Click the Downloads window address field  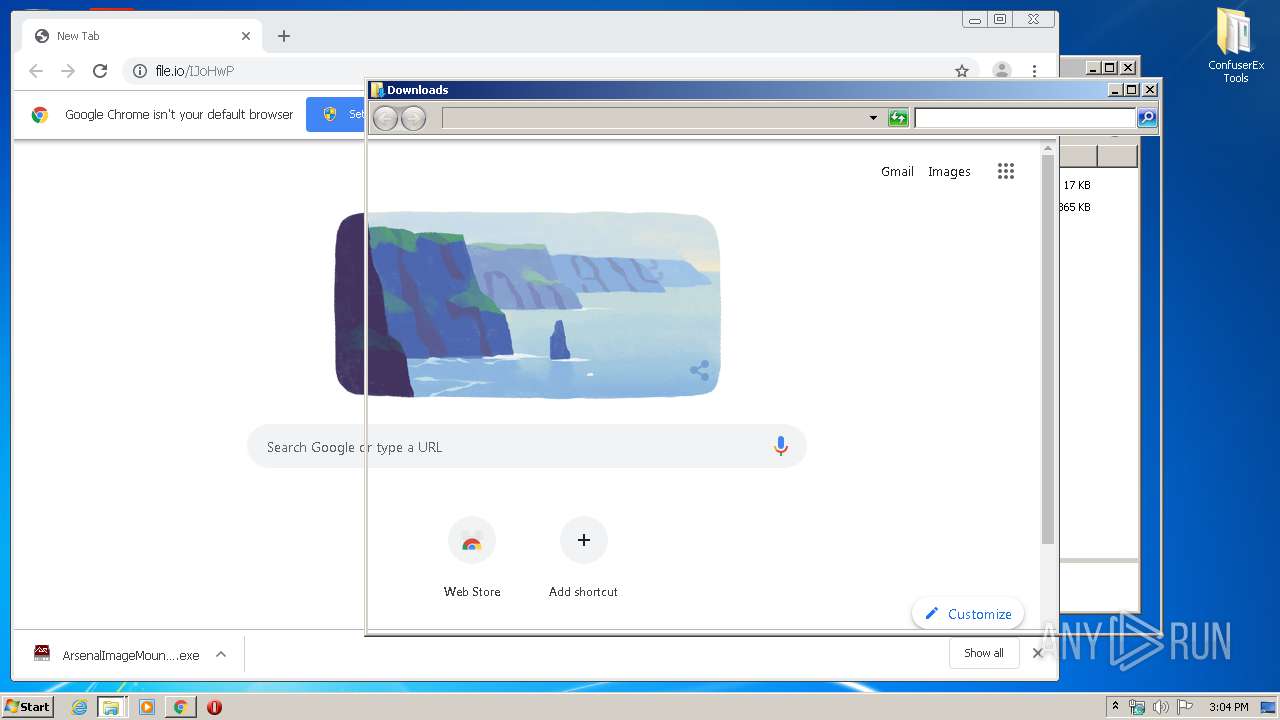click(x=654, y=118)
